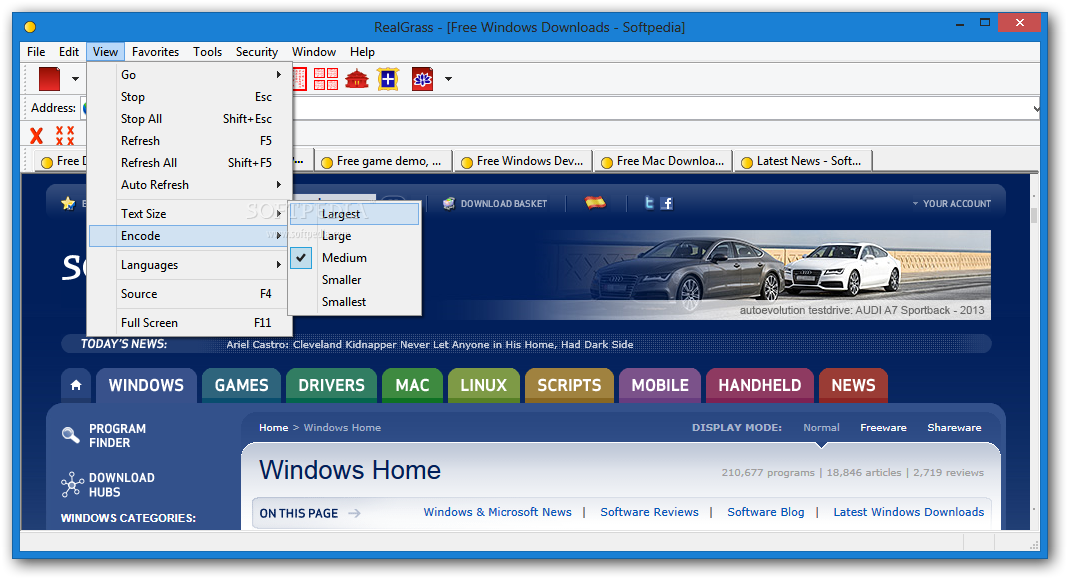Open the Window menu
The width and height of the screenshot is (1068, 579).
[314, 52]
